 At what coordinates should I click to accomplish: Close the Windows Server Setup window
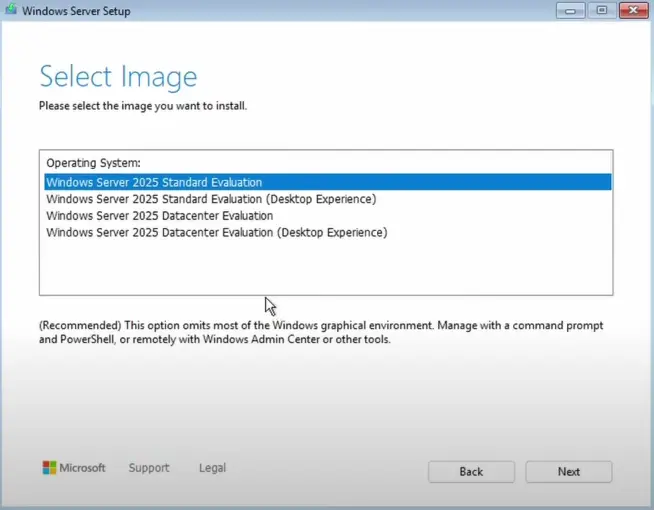[632, 10]
